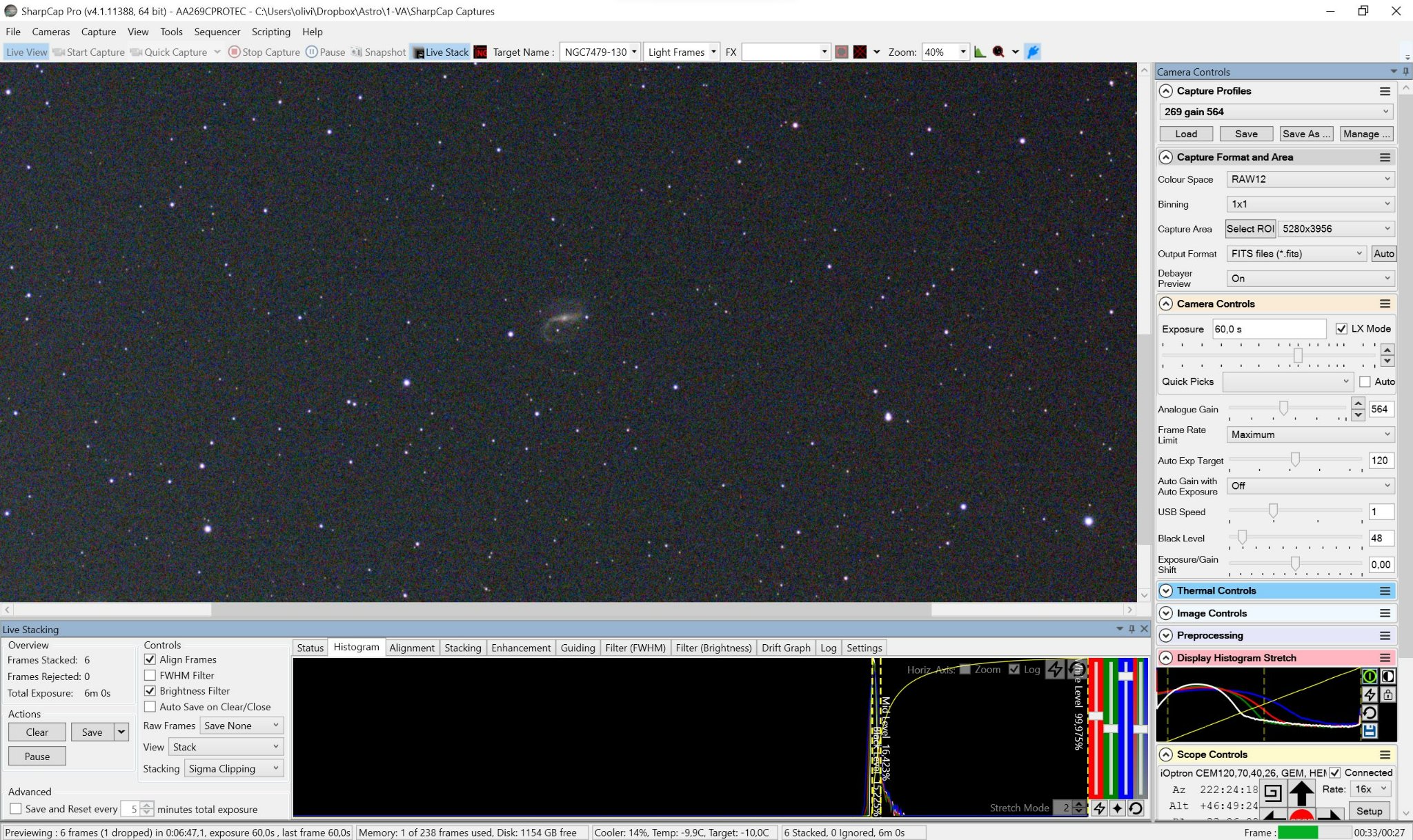Image resolution: width=1413 pixels, height=840 pixels.
Task: Open the Capture Profiles hamburger menu
Action: coord(1385,91)
